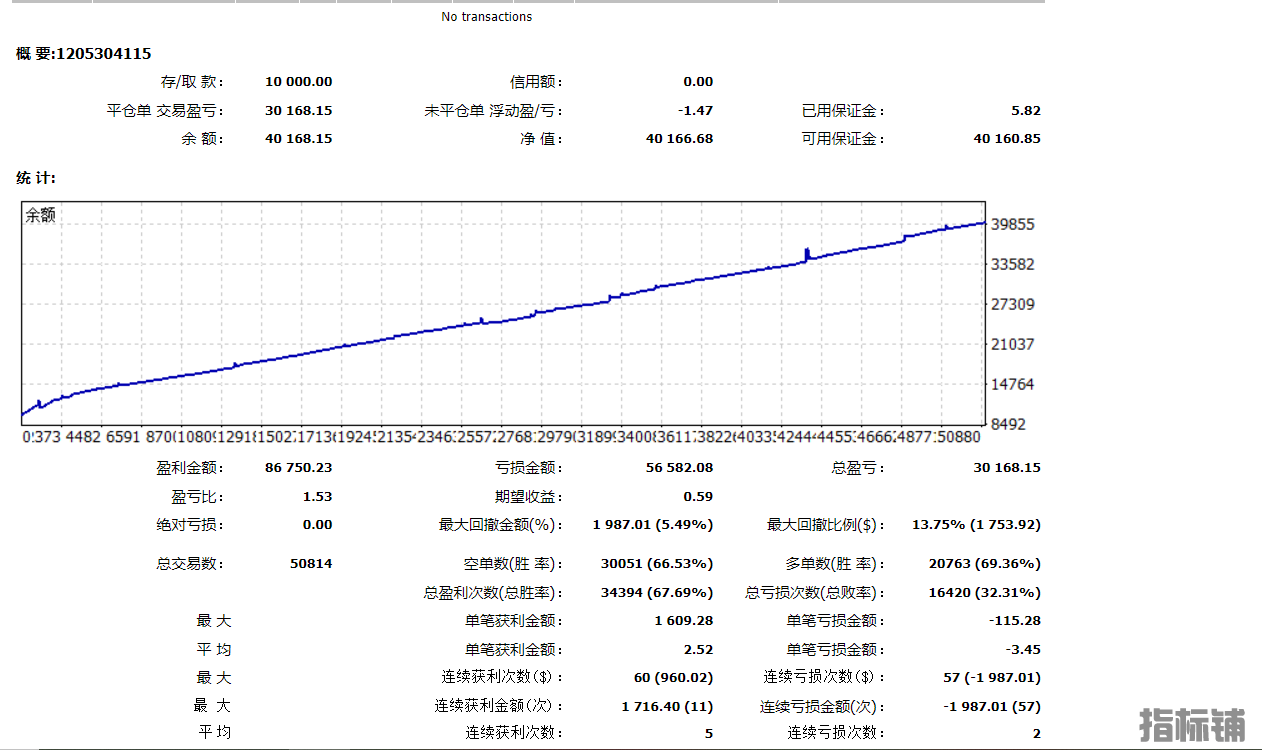
Task: Click the 余额 chart legend label
Action: (41, 215)
